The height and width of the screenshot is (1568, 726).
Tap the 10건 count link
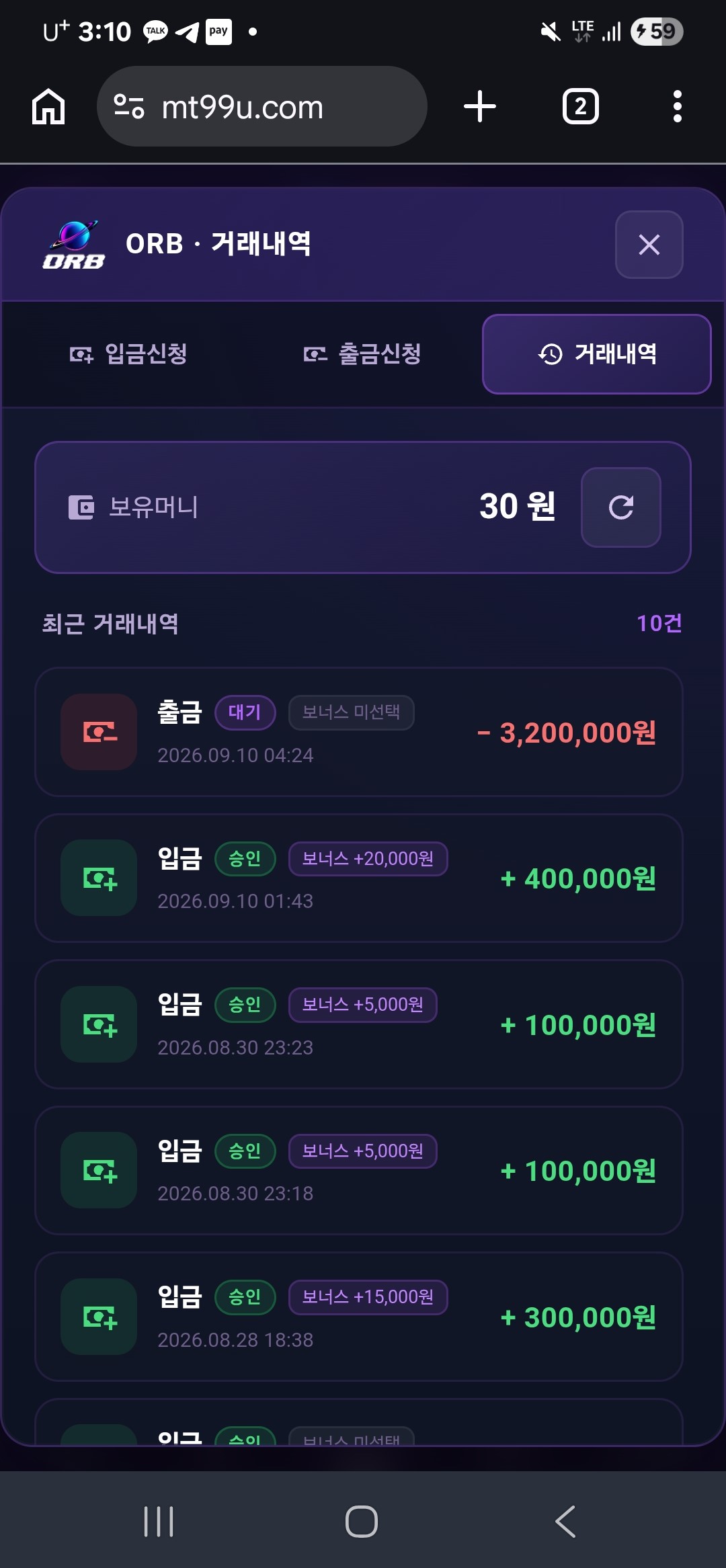point(659,624)
